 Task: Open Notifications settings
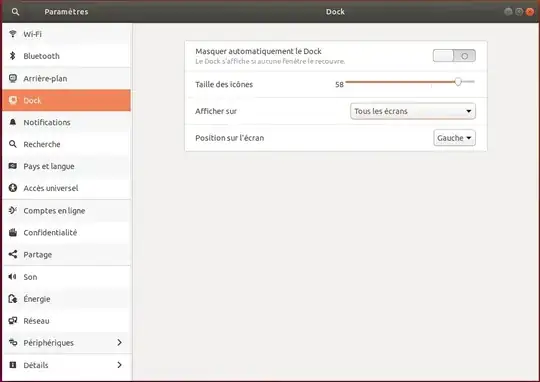pos(66,122)
